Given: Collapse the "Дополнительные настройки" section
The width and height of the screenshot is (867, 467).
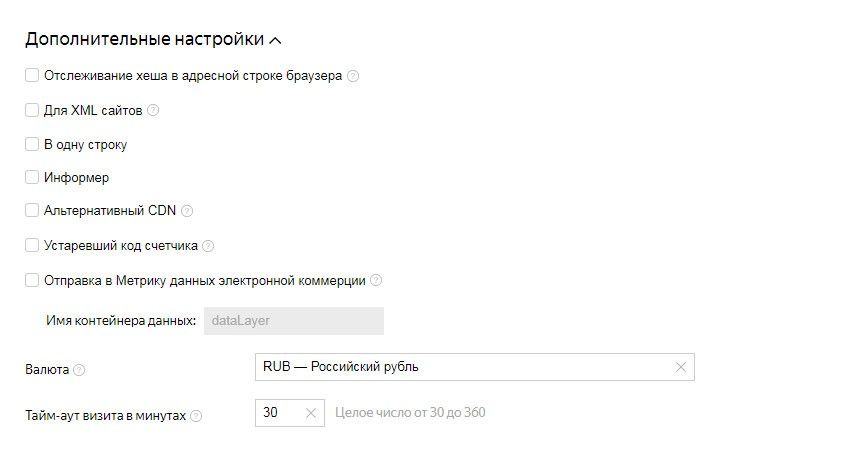Looking at the screenshot, I should click(x=276, y=41).
